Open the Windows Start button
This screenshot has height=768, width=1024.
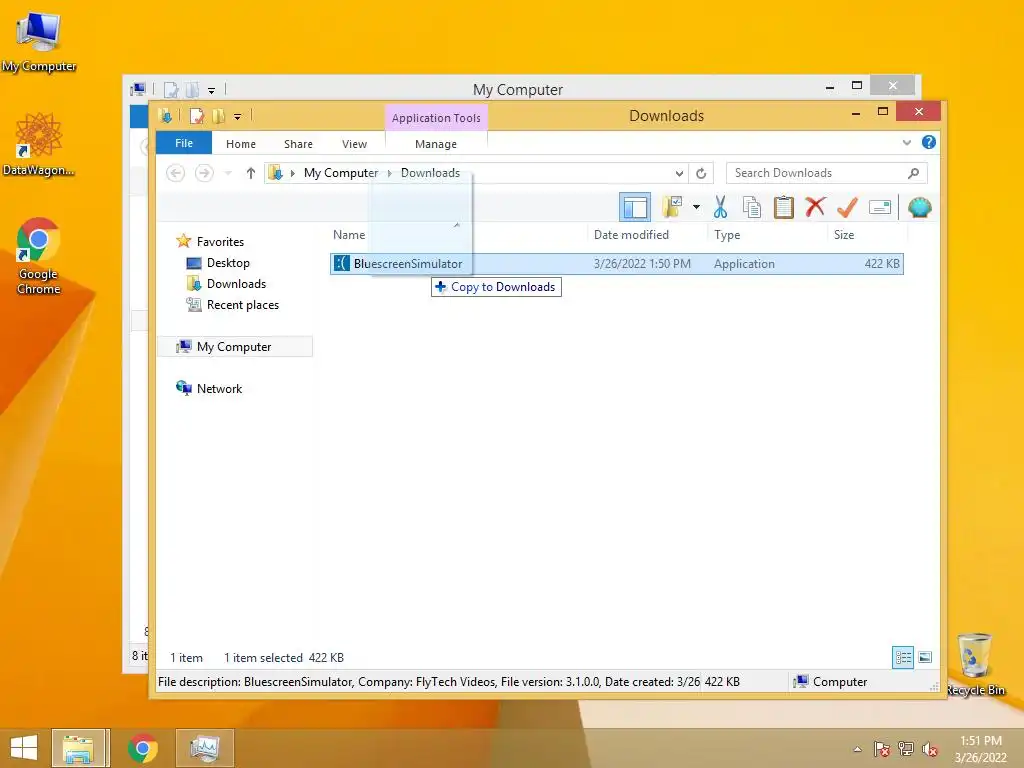pos(24,748)
